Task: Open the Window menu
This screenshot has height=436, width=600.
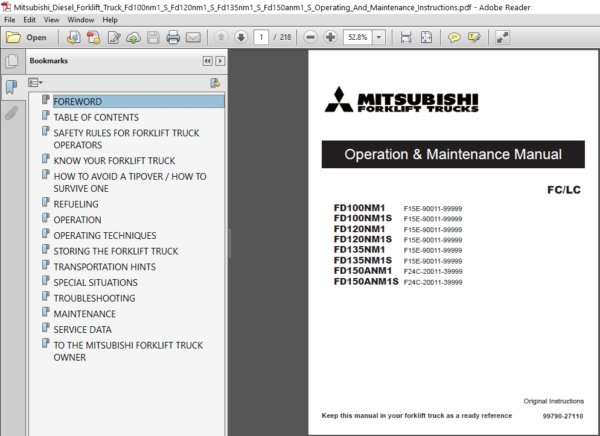Action: (81, 20)
